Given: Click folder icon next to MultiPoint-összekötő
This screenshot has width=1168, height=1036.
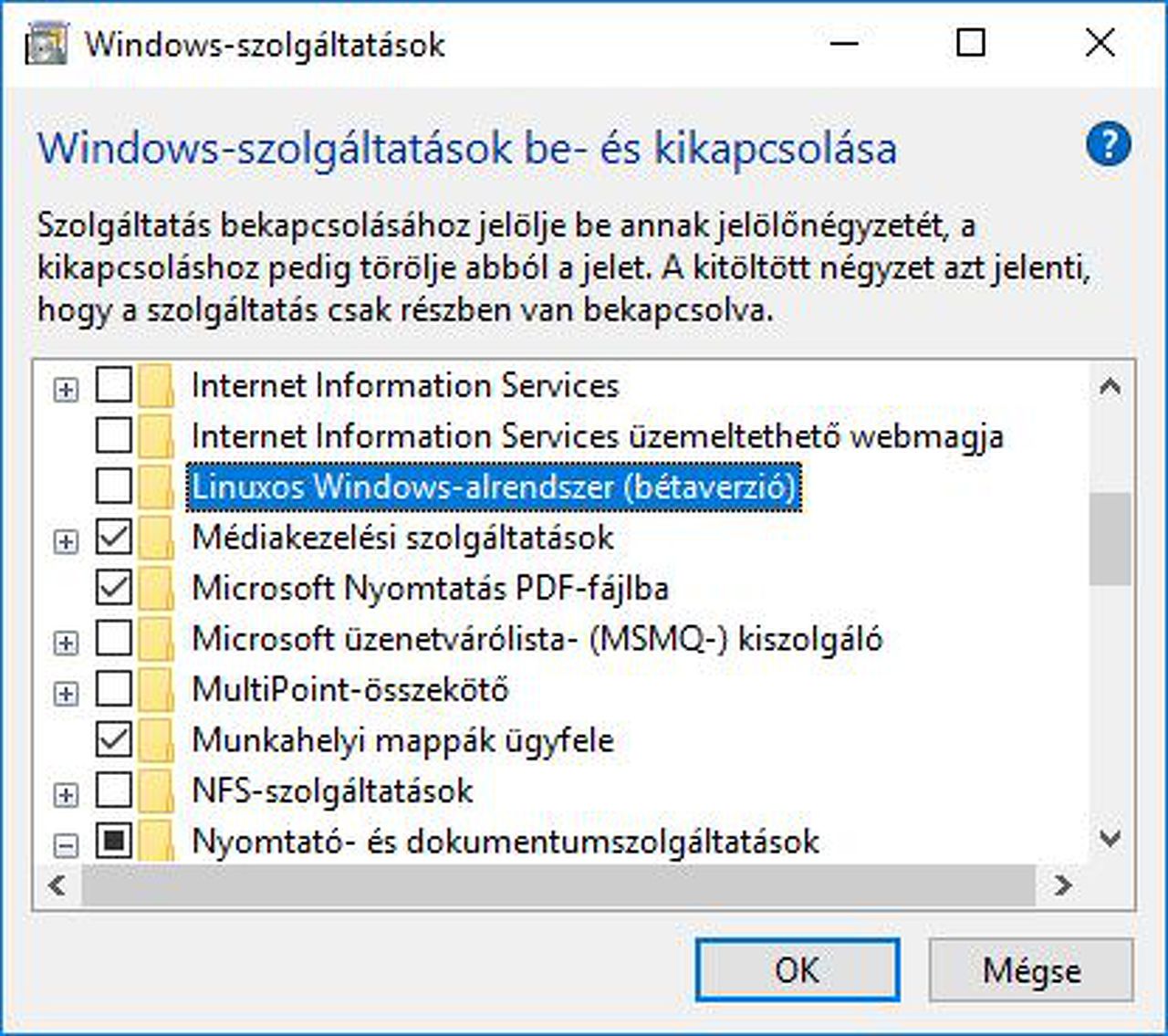Looking at the screenshot, I should 157,690.
